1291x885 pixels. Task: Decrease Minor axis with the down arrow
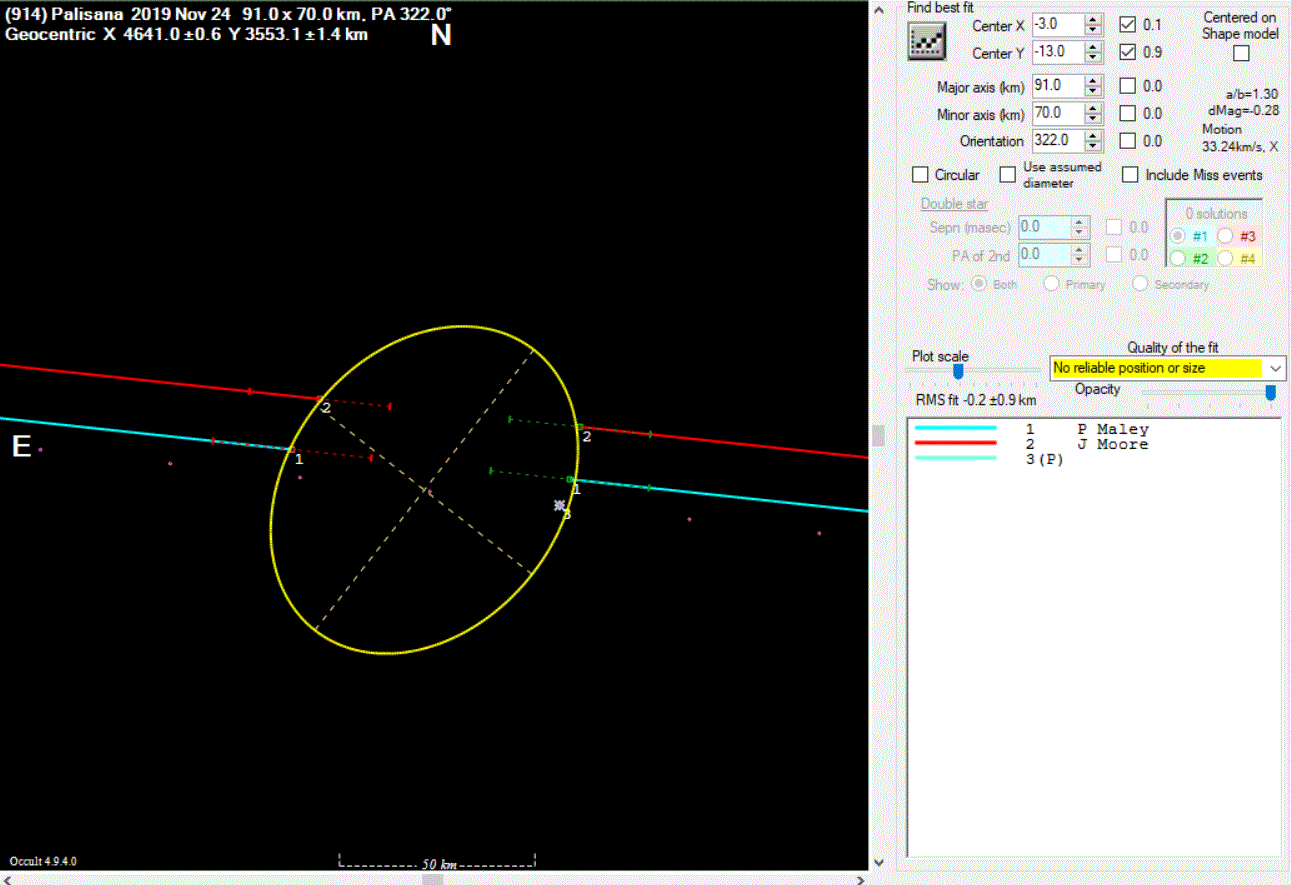coord(1092,117)
